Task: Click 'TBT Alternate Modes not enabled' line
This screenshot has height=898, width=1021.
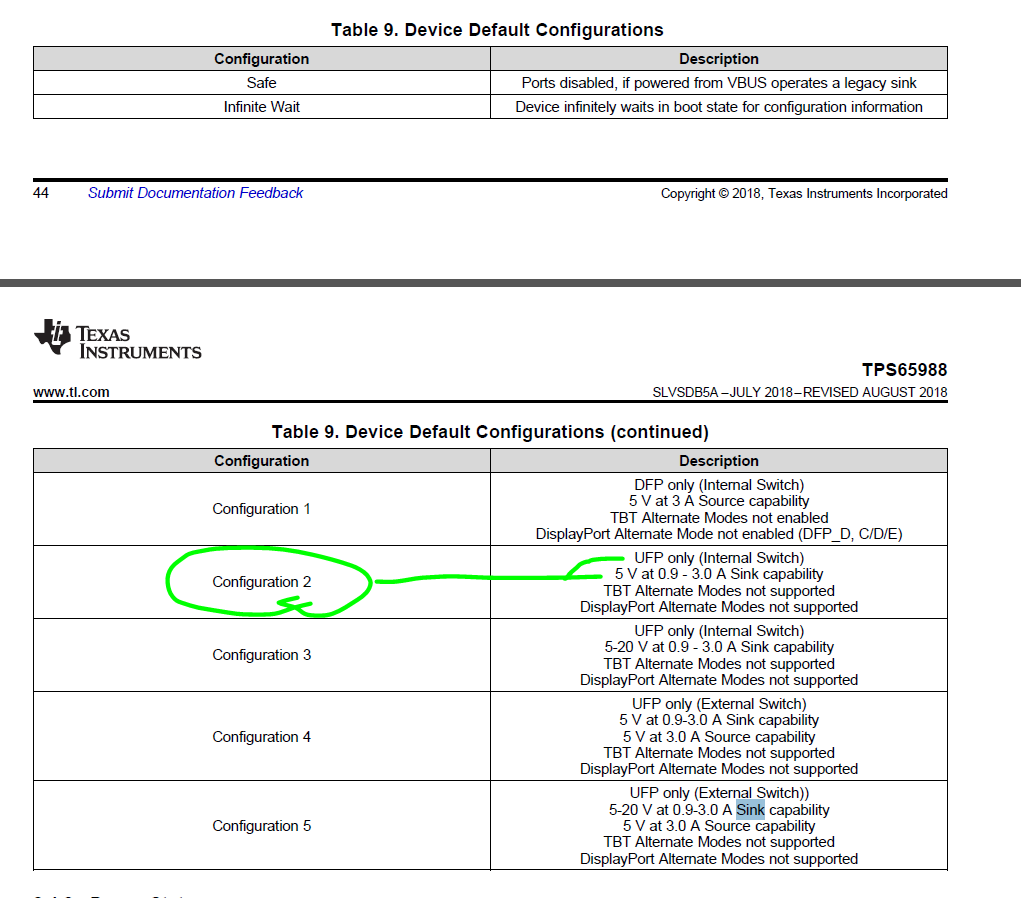Action: click(x=719, y=518)
